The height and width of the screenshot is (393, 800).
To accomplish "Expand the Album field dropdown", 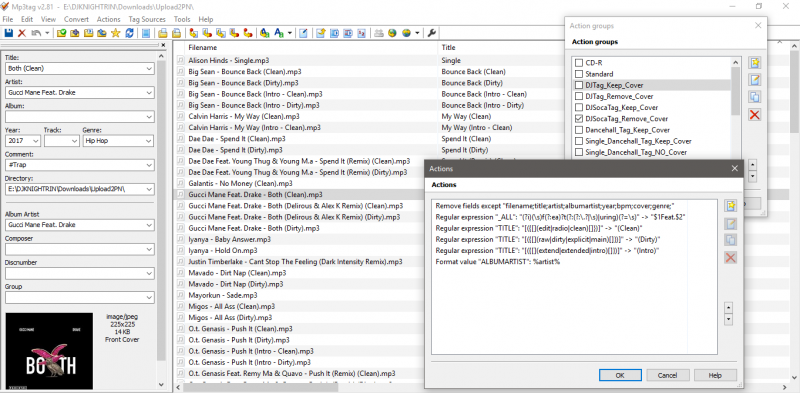I will pyautogui.click(x=149, y=117).
